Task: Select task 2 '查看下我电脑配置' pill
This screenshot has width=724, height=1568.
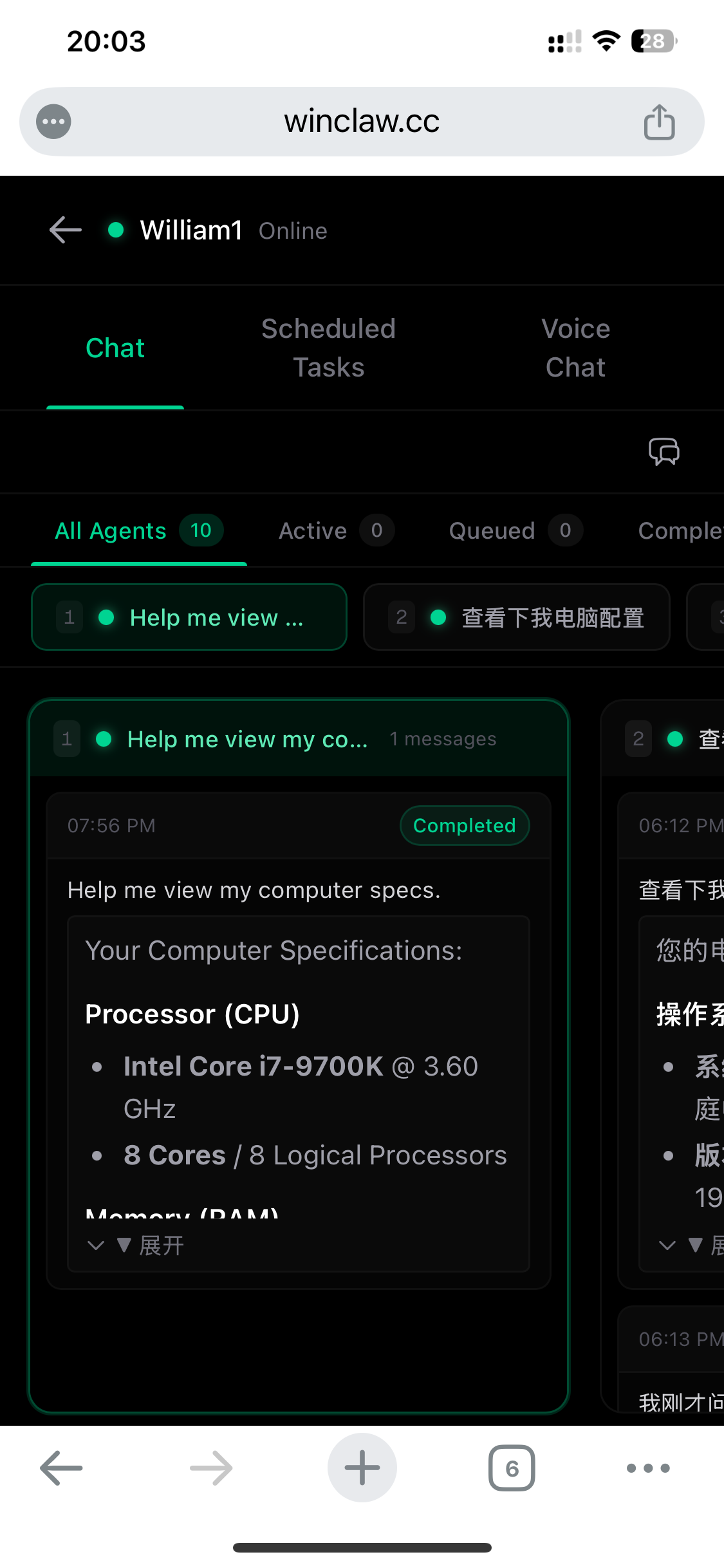Action: pyautogui.click(x=516, y=617)
